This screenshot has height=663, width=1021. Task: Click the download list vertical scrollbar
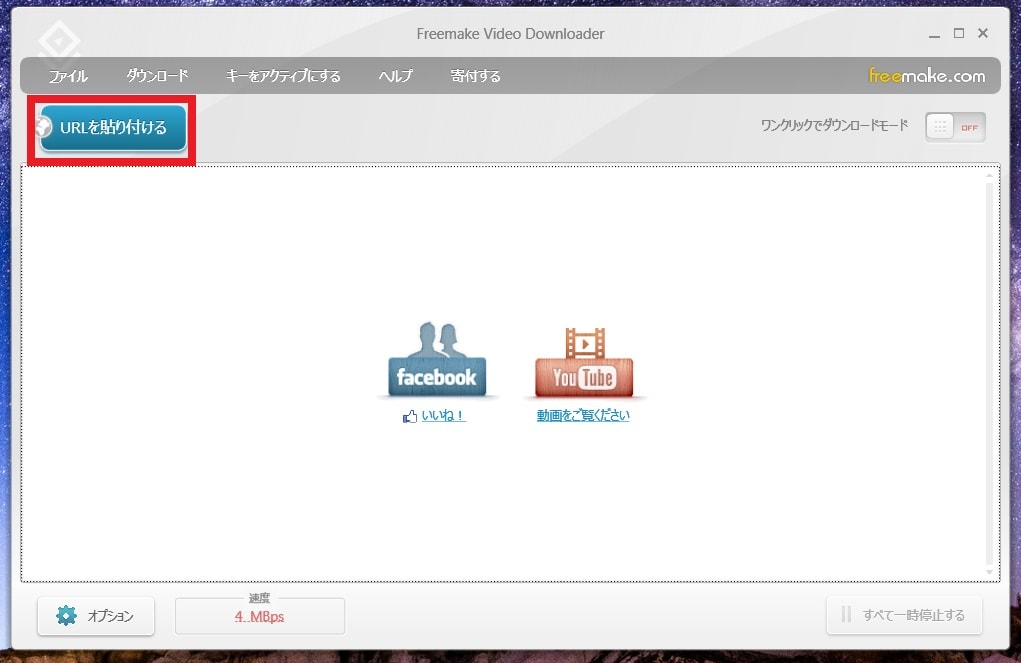pyautogui.click(x=990, y=374)
